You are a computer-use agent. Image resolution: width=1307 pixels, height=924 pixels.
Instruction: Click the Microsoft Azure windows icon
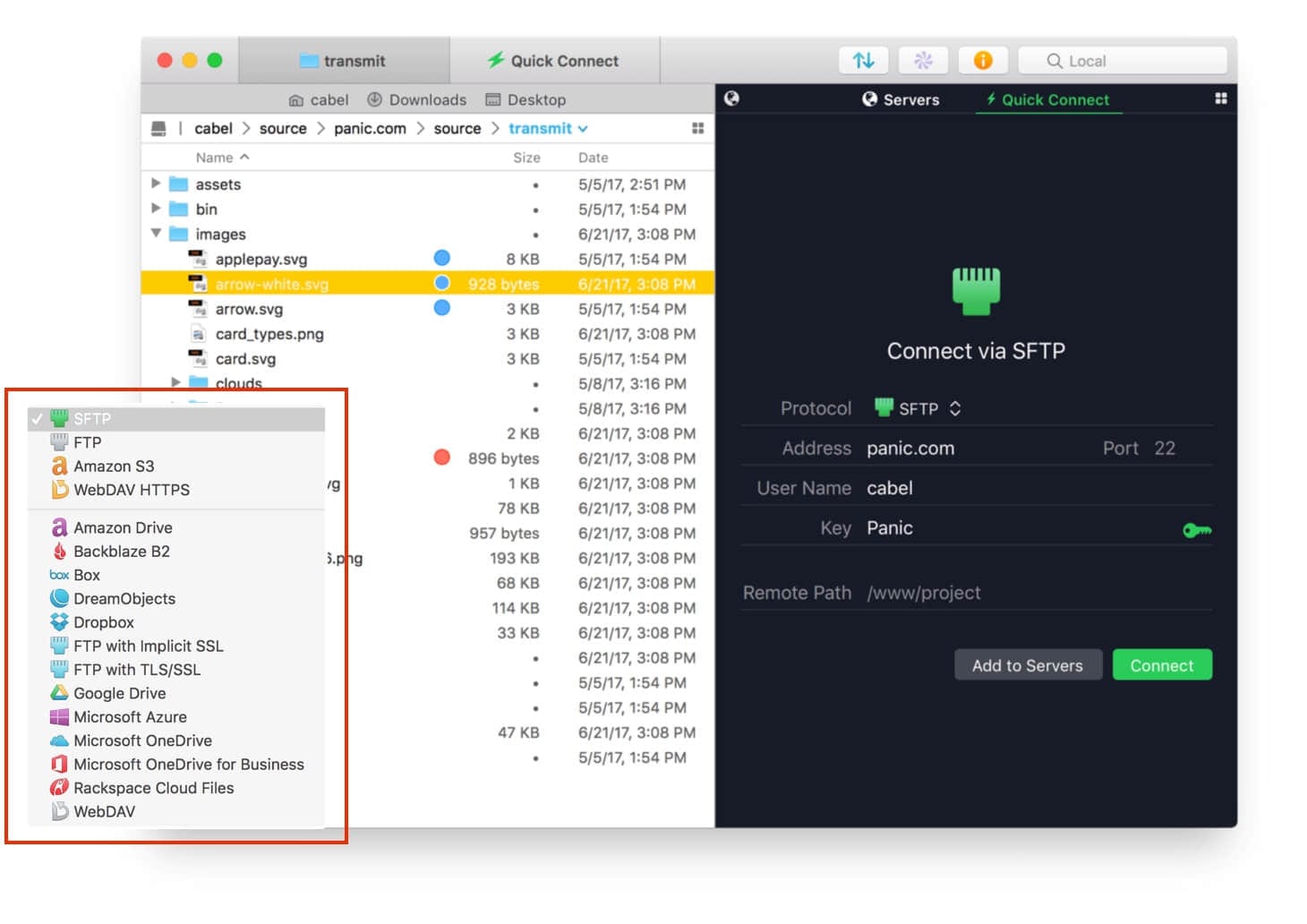59,716
